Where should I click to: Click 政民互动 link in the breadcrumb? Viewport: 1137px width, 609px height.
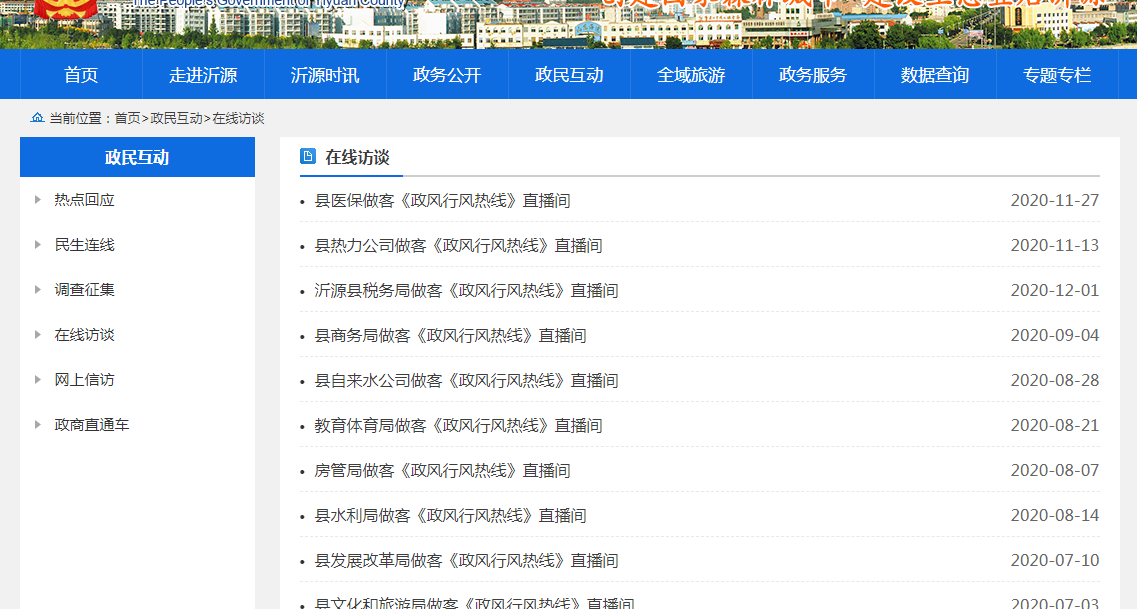pos(176,118)
